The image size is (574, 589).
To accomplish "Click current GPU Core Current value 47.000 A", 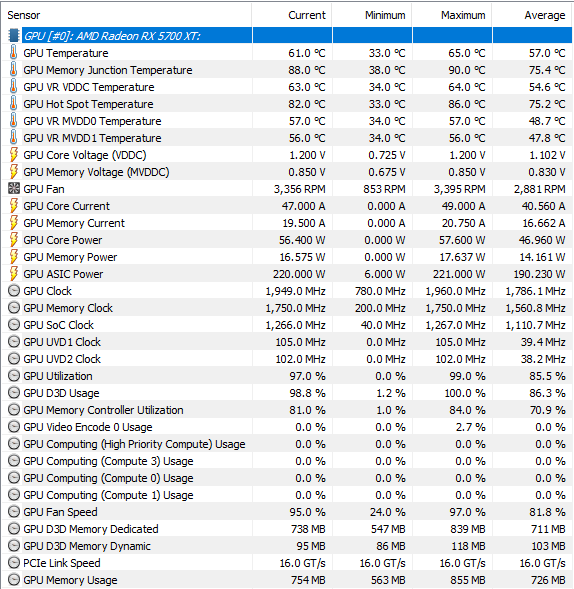I will click(x=304, y=206).
